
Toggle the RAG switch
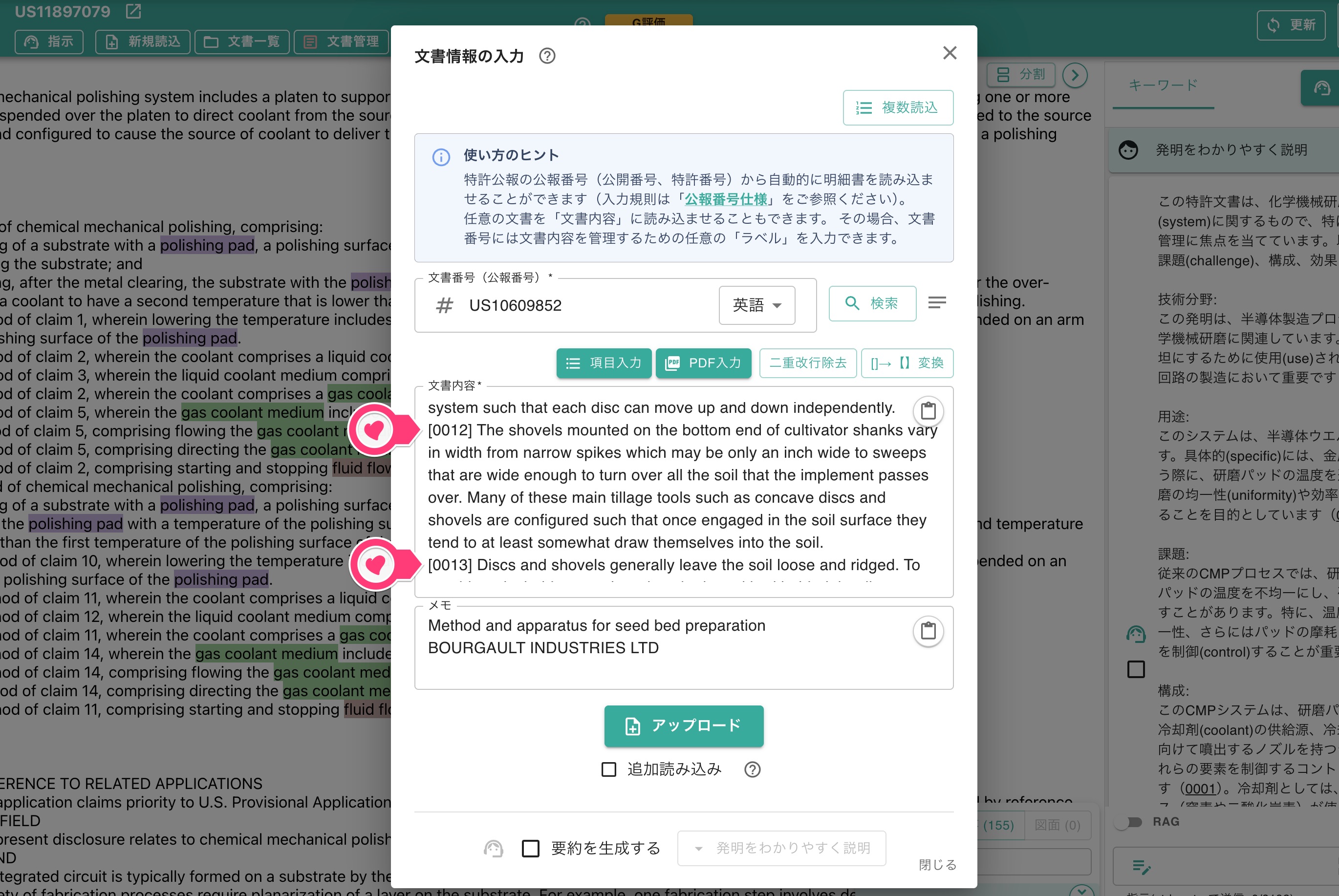1129,822
